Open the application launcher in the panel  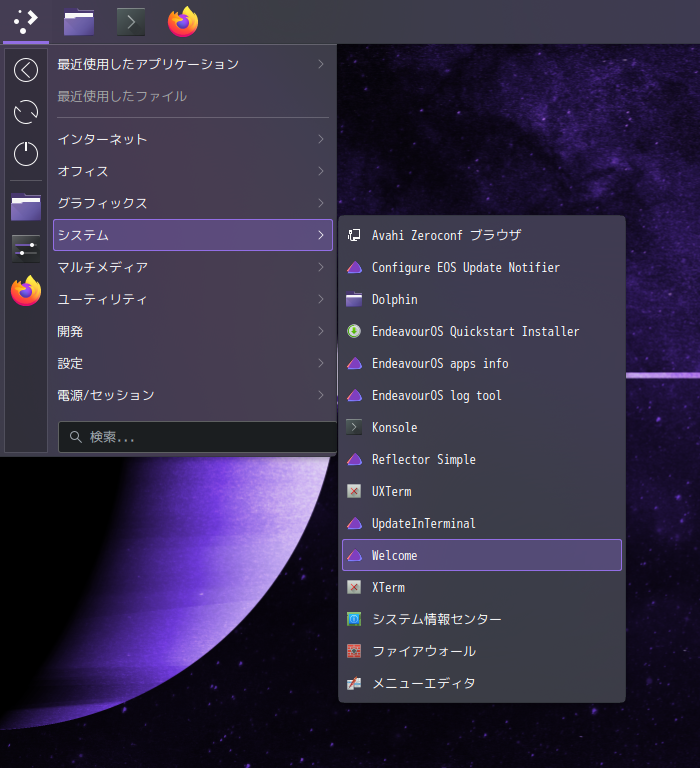point(25,22)
